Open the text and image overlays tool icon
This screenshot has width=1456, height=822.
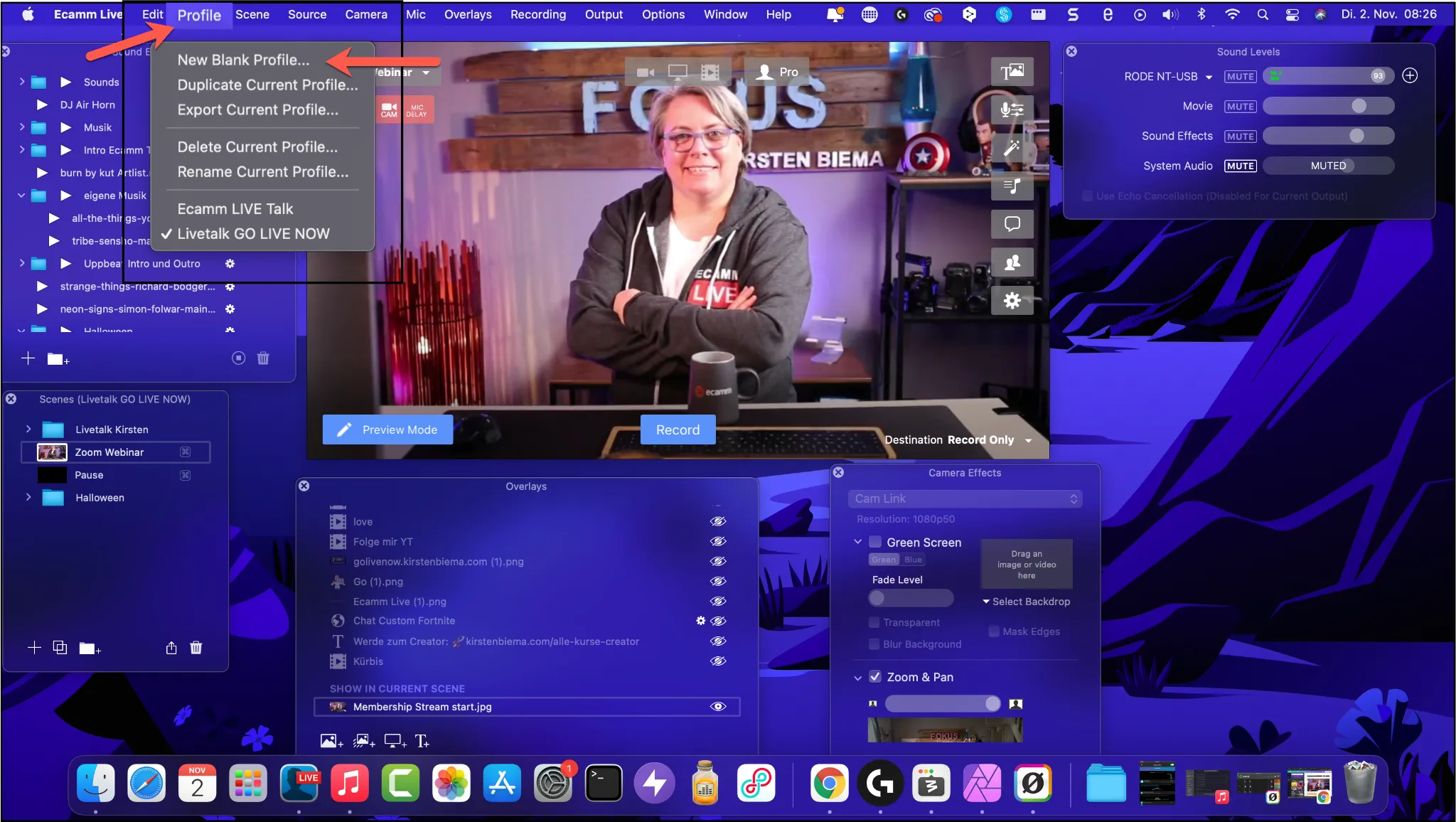[x=1012, y=71]
